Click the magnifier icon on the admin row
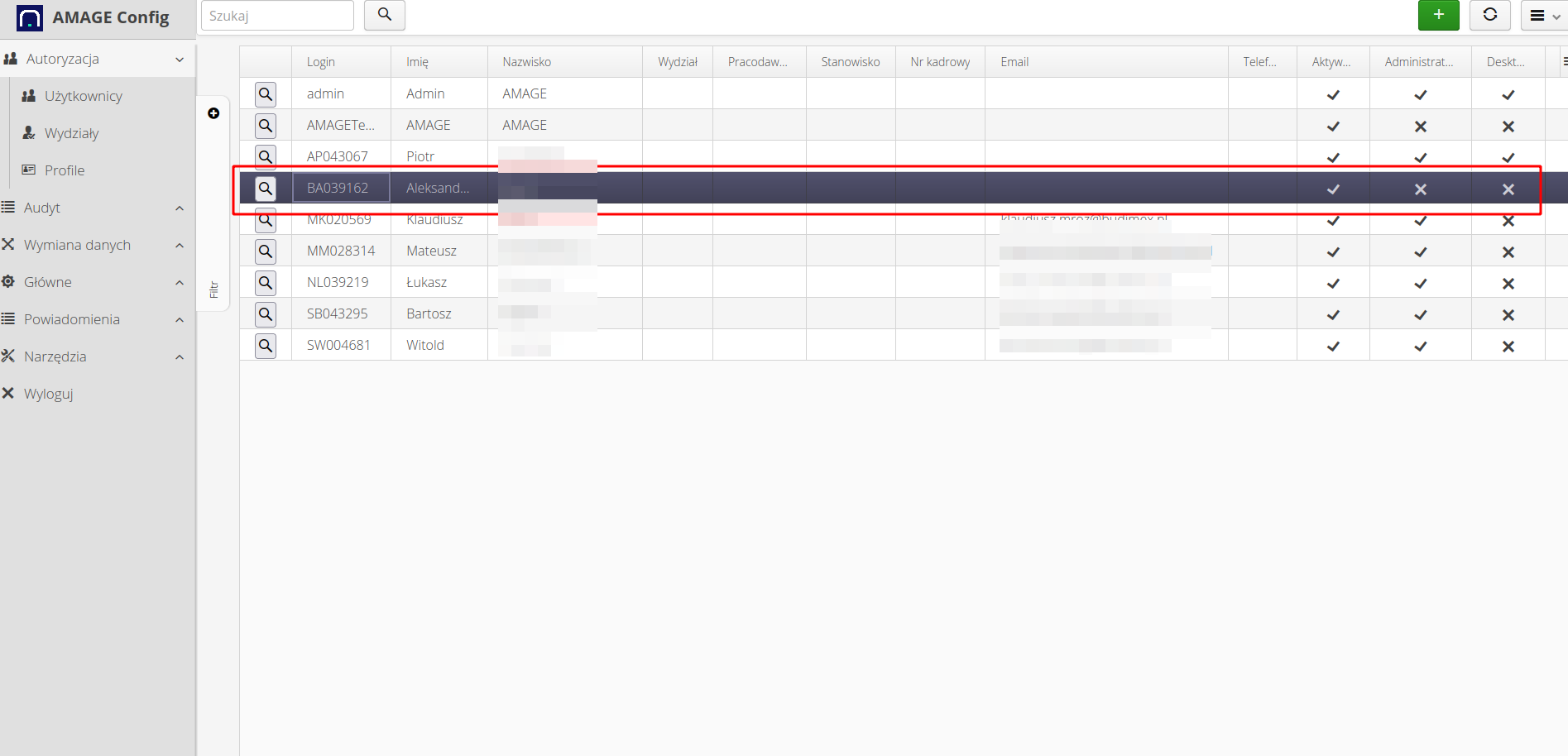1568x756 pixels. tap(266, 93)
